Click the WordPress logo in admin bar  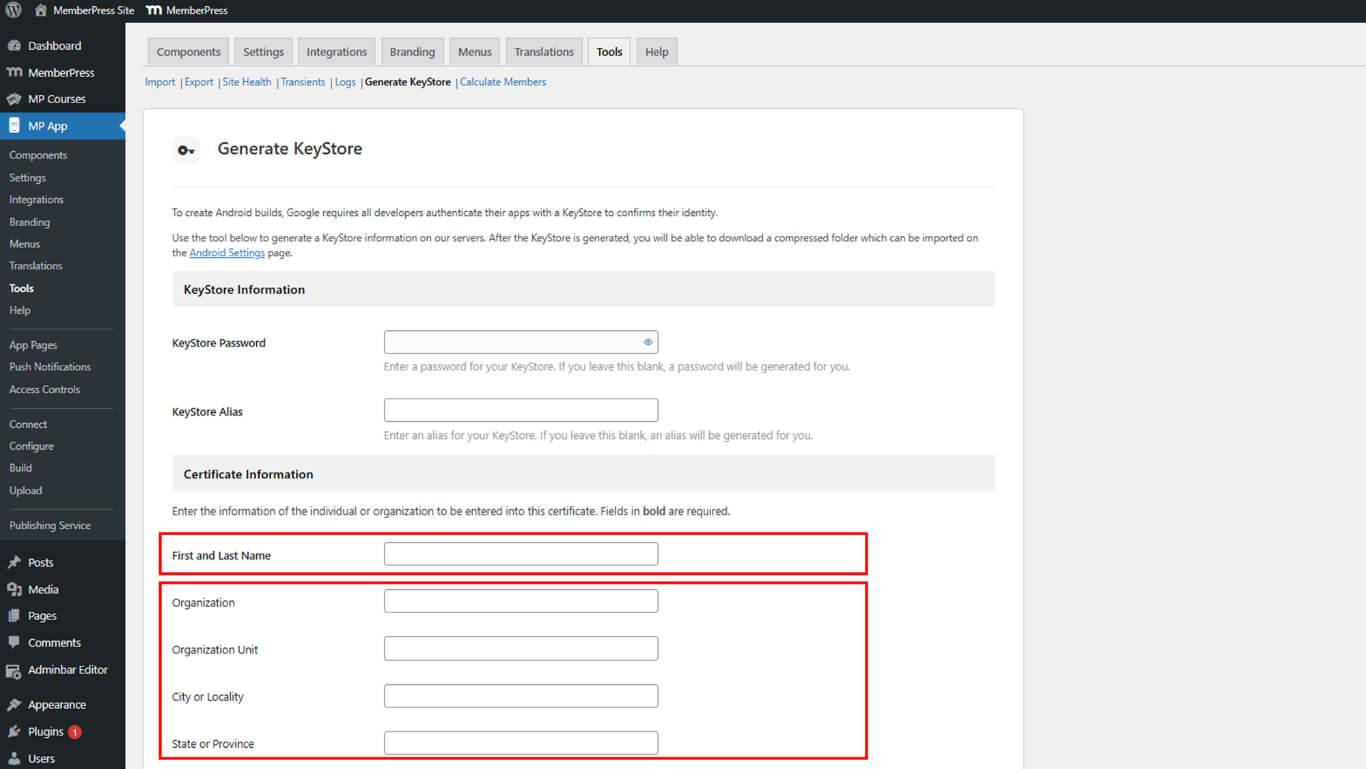coord(13,10)
